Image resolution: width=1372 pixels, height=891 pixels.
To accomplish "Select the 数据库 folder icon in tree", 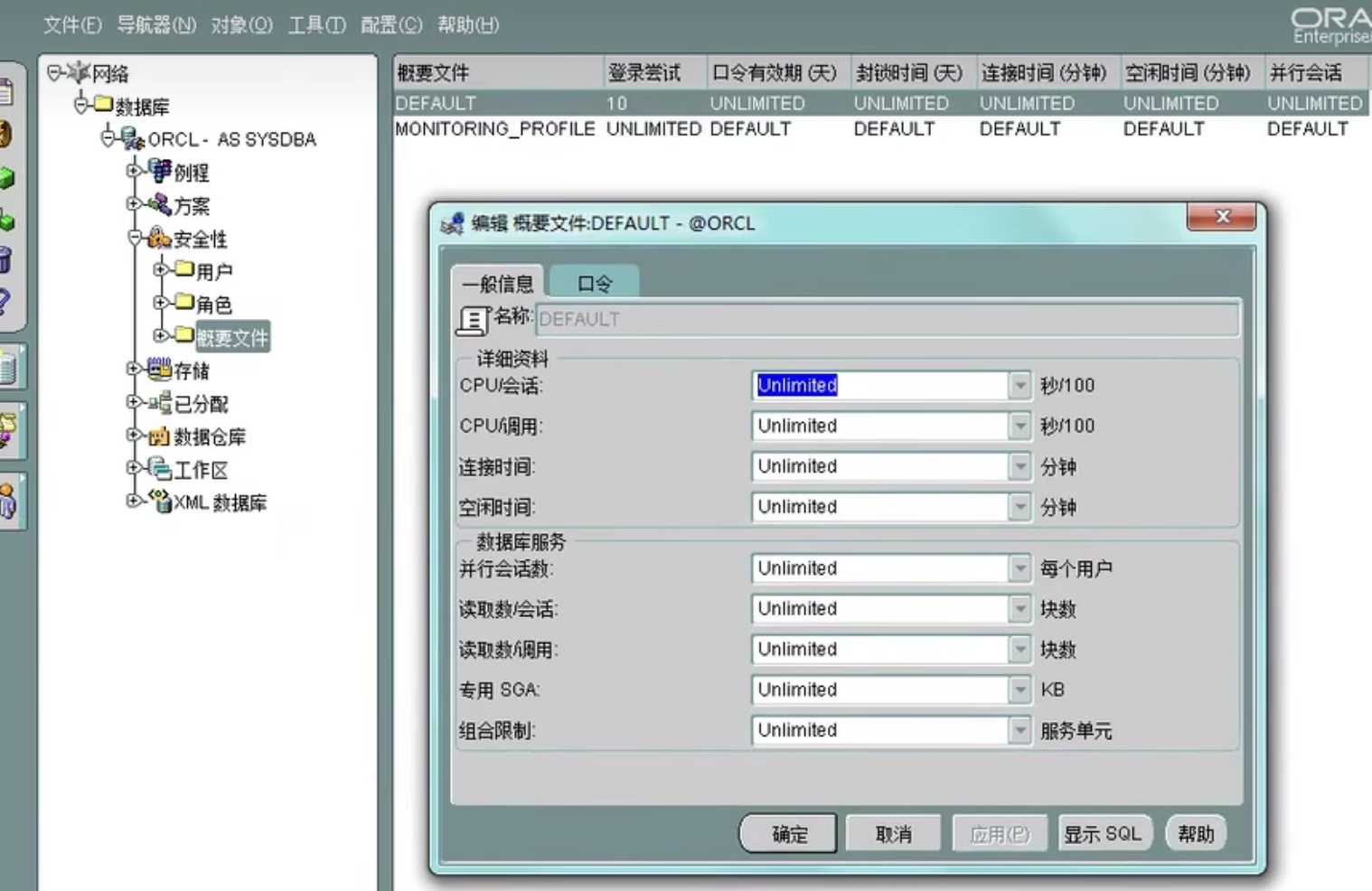I will click(104, 105).
